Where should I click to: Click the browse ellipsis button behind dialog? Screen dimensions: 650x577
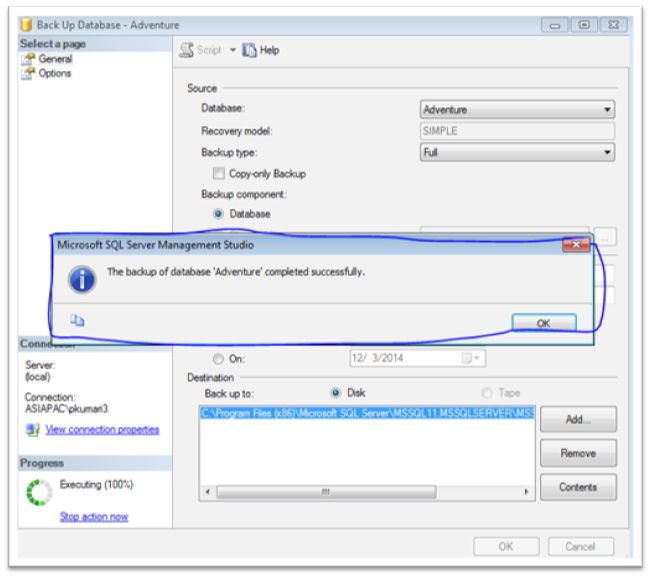pos(606,237)
